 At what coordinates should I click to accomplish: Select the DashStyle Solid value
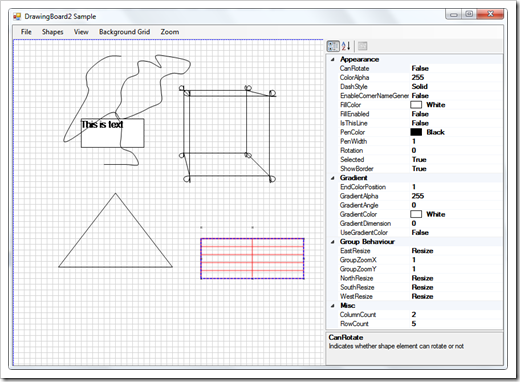(x=419, y=87)
